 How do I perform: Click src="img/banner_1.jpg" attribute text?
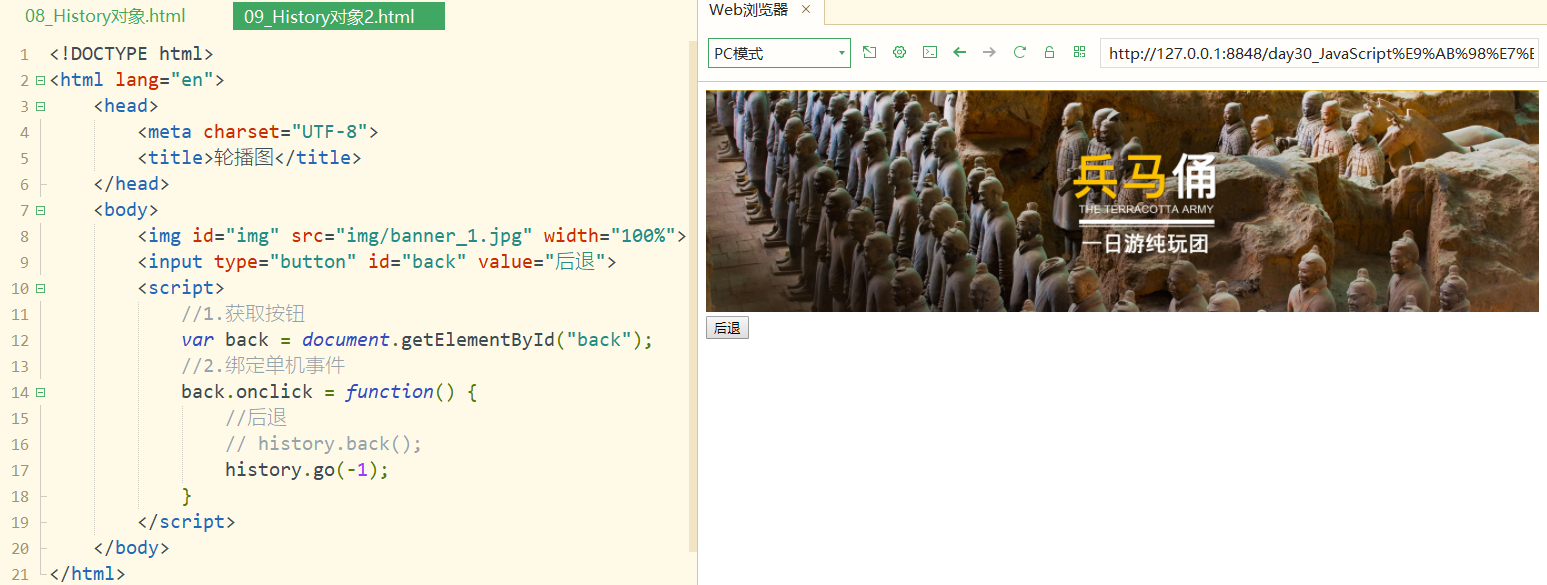[412, 236]
